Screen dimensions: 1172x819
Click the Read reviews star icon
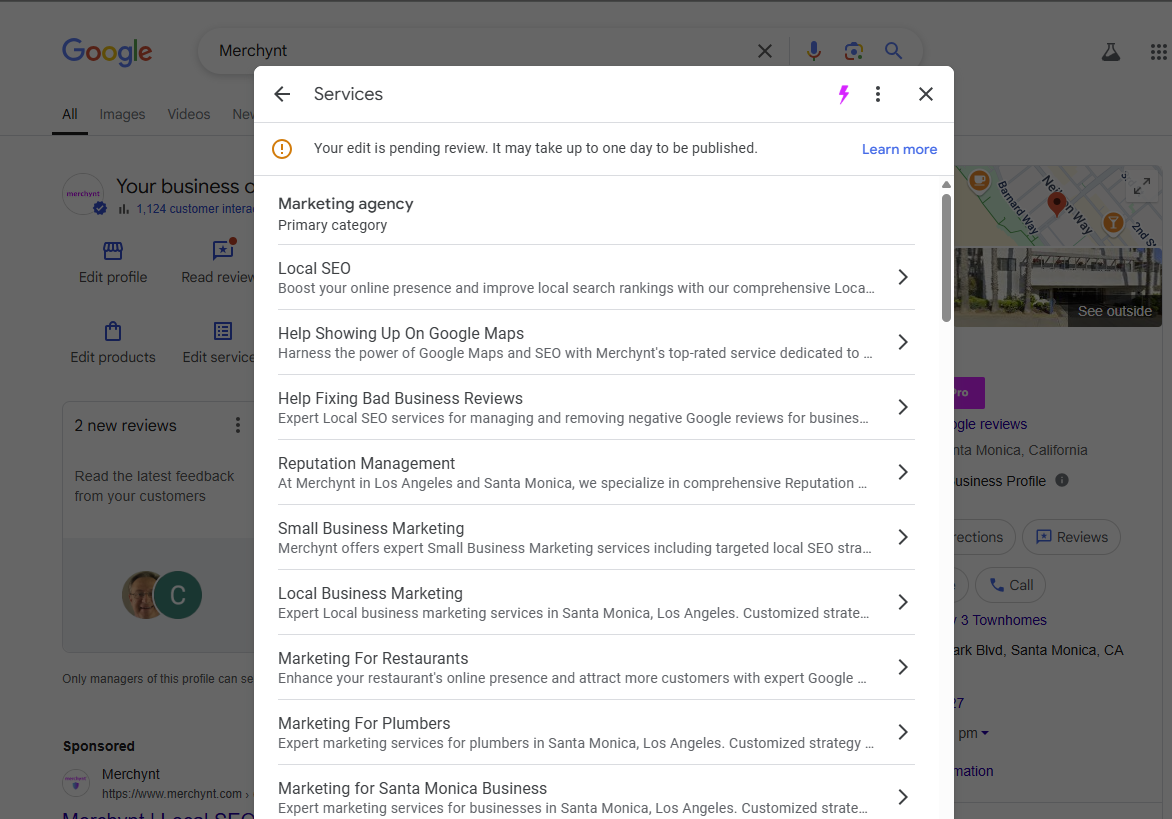click(x=223, y=249)
